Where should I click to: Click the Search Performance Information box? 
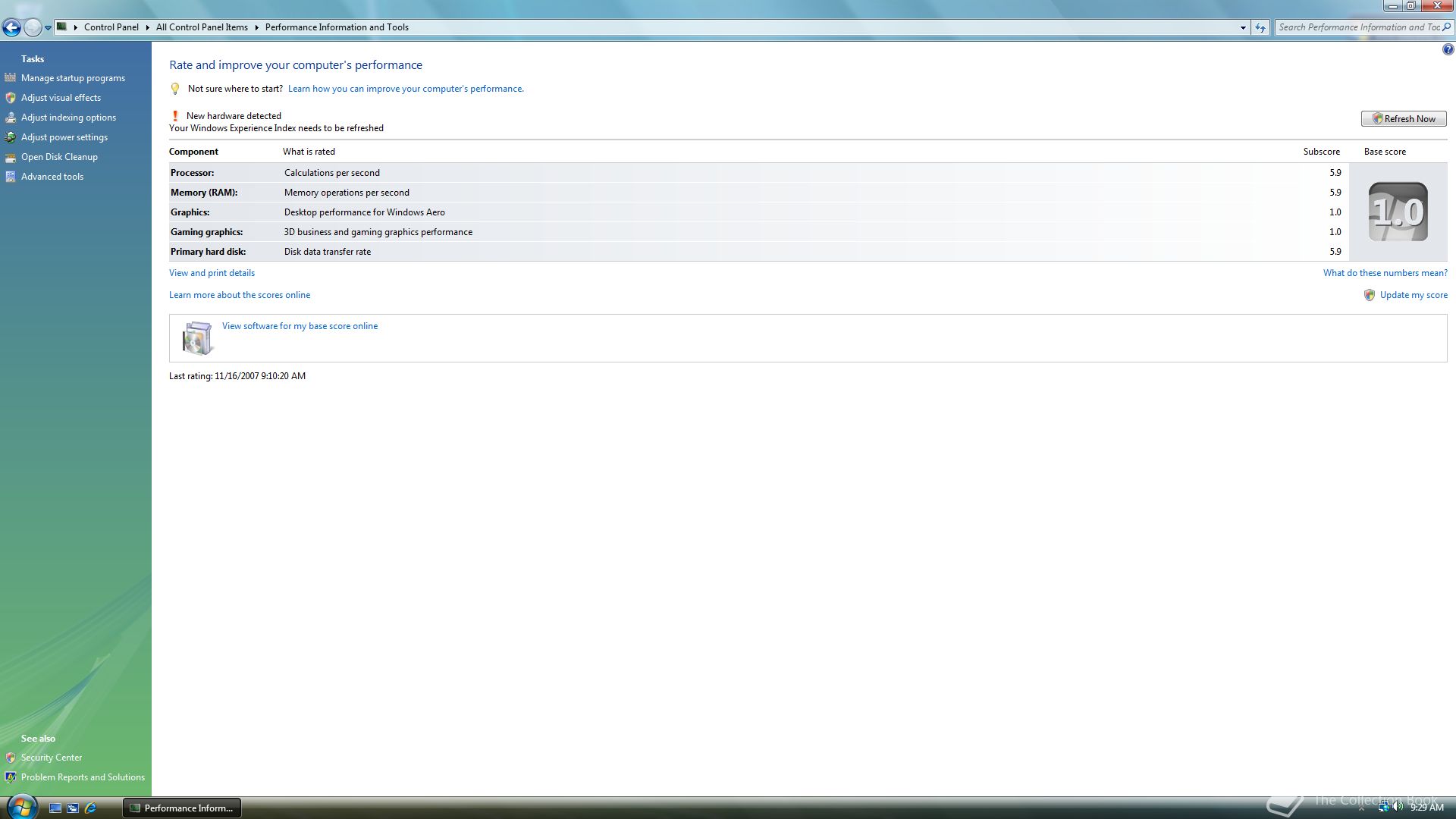(1358, 27)
